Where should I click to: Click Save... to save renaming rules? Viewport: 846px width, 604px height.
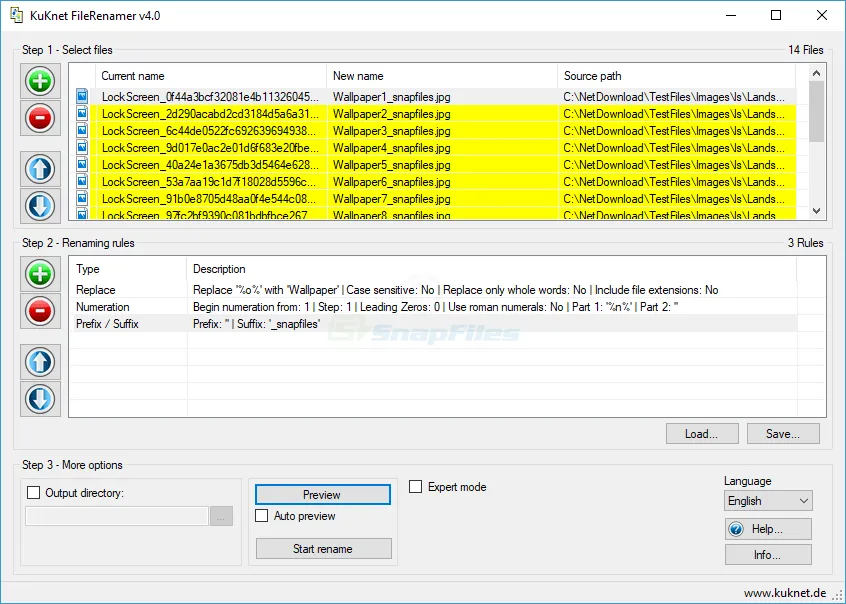(x=783, y=433)
